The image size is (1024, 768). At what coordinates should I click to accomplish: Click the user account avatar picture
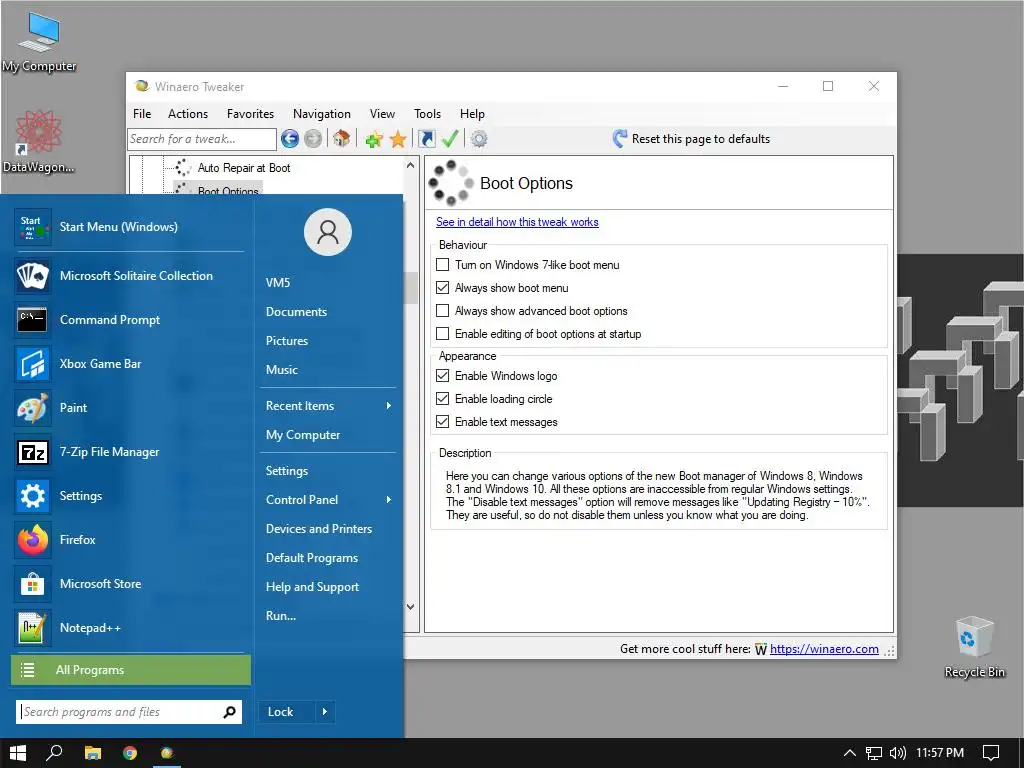(328, 232)
